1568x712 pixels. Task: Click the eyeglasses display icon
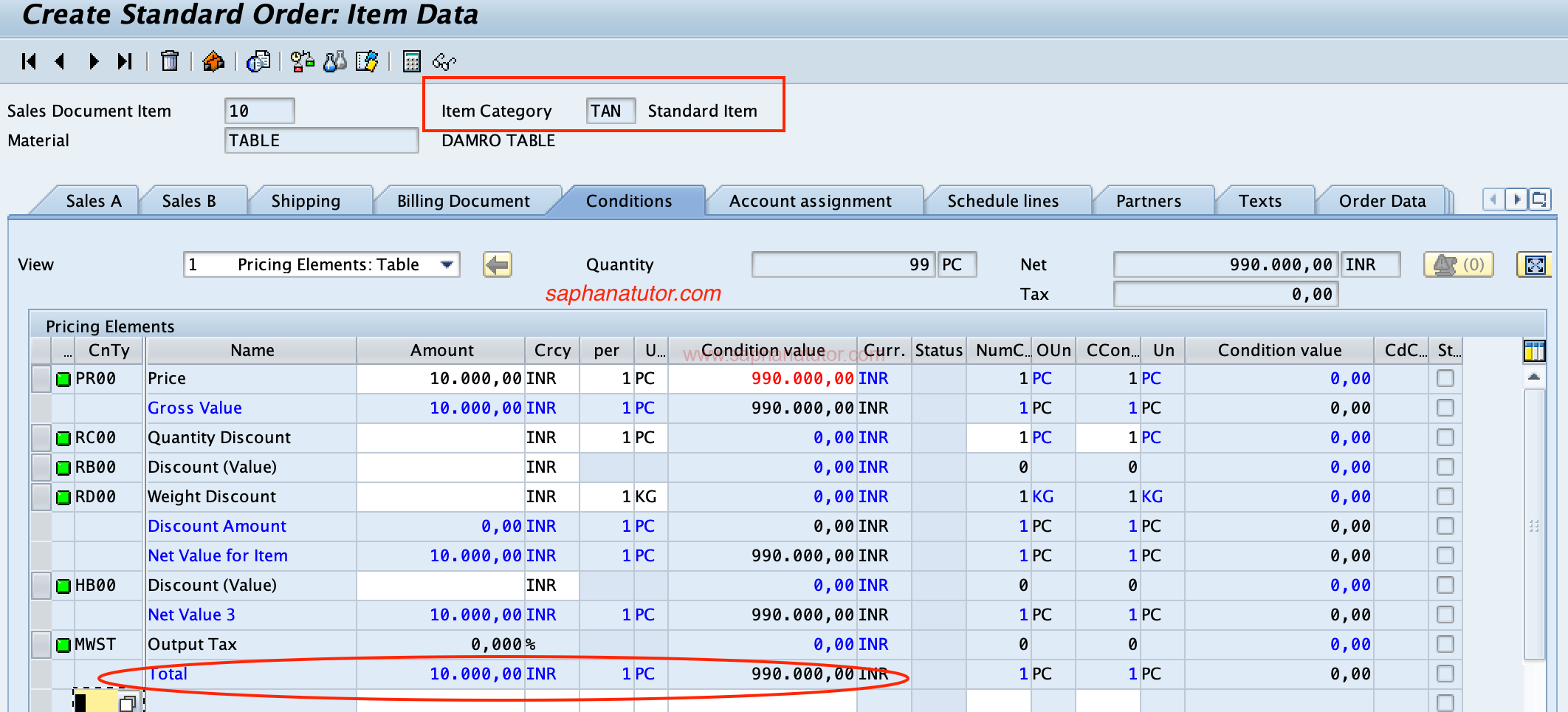444,61
